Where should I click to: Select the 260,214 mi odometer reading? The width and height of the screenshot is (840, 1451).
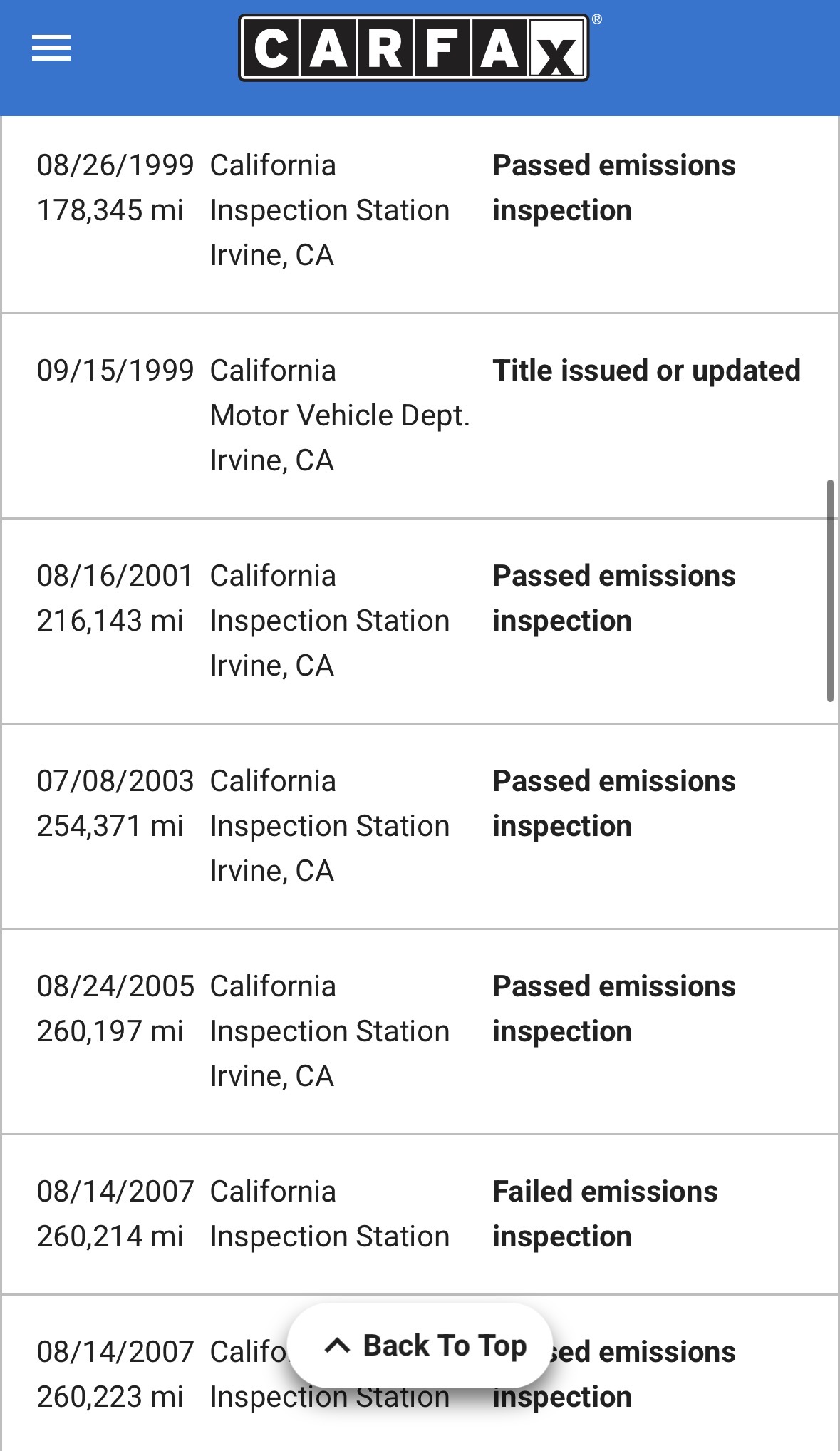[110, 1236]
